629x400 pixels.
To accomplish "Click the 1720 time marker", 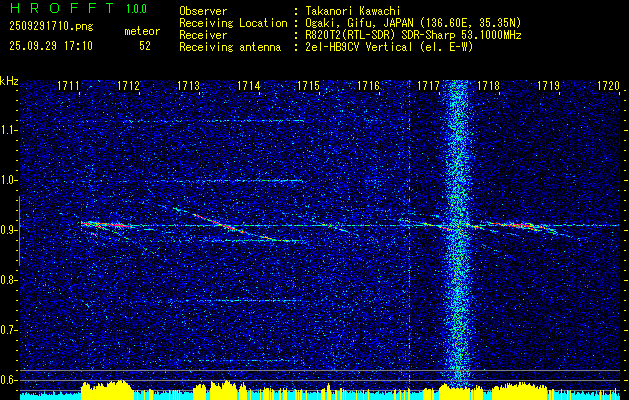I will [x=608, y=86].
